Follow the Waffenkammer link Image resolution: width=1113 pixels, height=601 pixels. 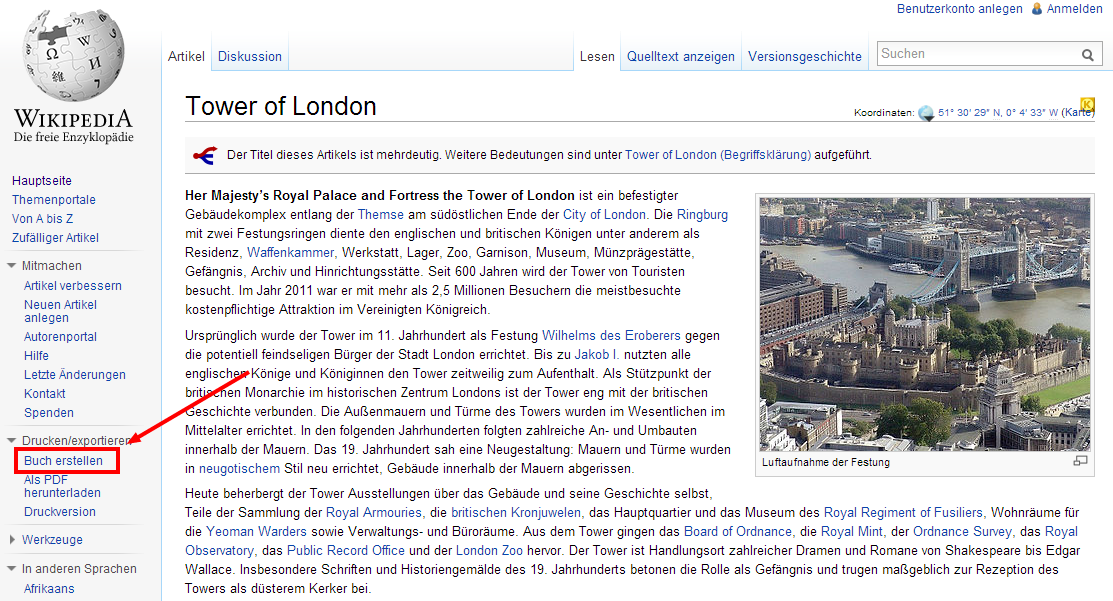point(290,253)
